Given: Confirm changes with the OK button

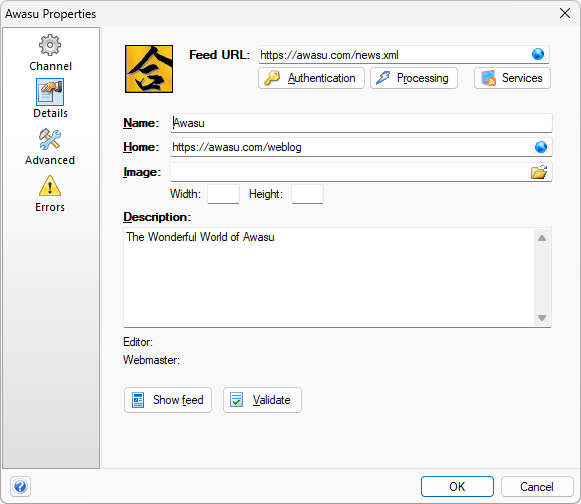Looking at the screenshot, I should (x=457, y=487).
